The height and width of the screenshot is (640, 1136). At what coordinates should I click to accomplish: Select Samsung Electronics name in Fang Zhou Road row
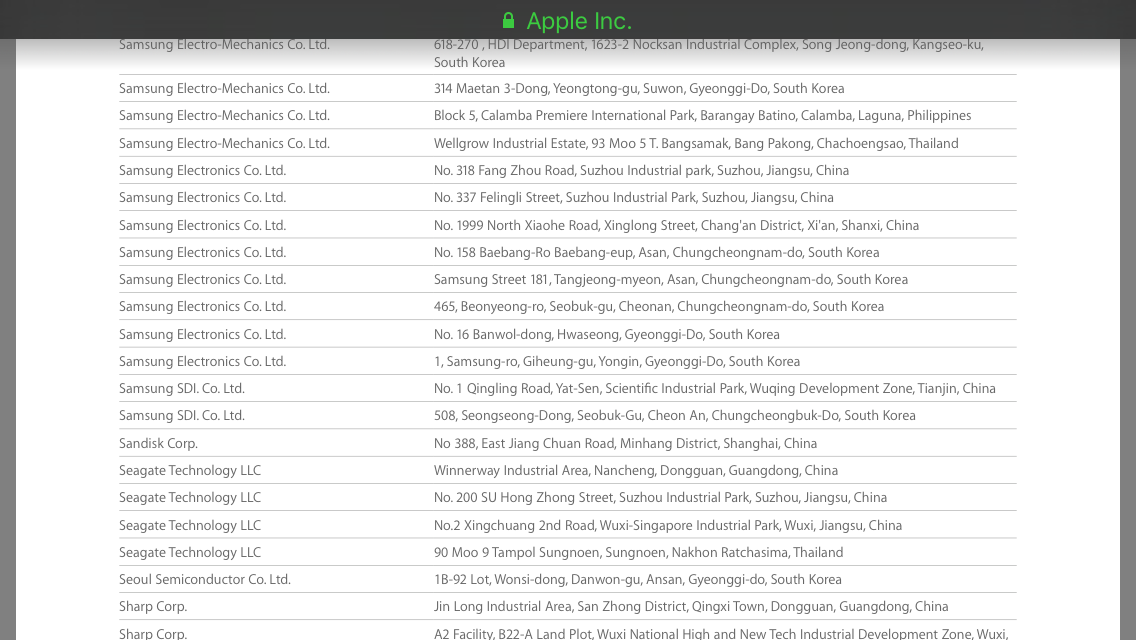pos(203,170)
